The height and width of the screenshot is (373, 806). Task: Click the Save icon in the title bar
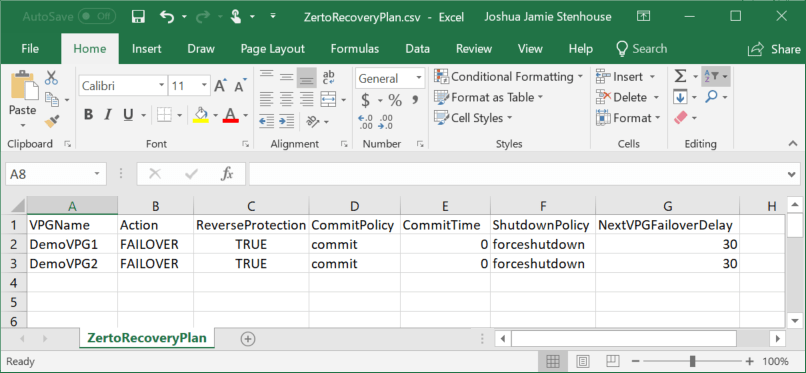(138, 16)
